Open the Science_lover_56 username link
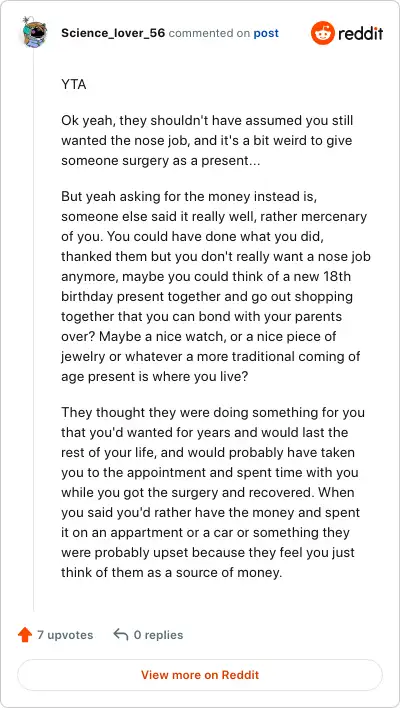This screenshot has width=400, height=708. pos(113,33)
